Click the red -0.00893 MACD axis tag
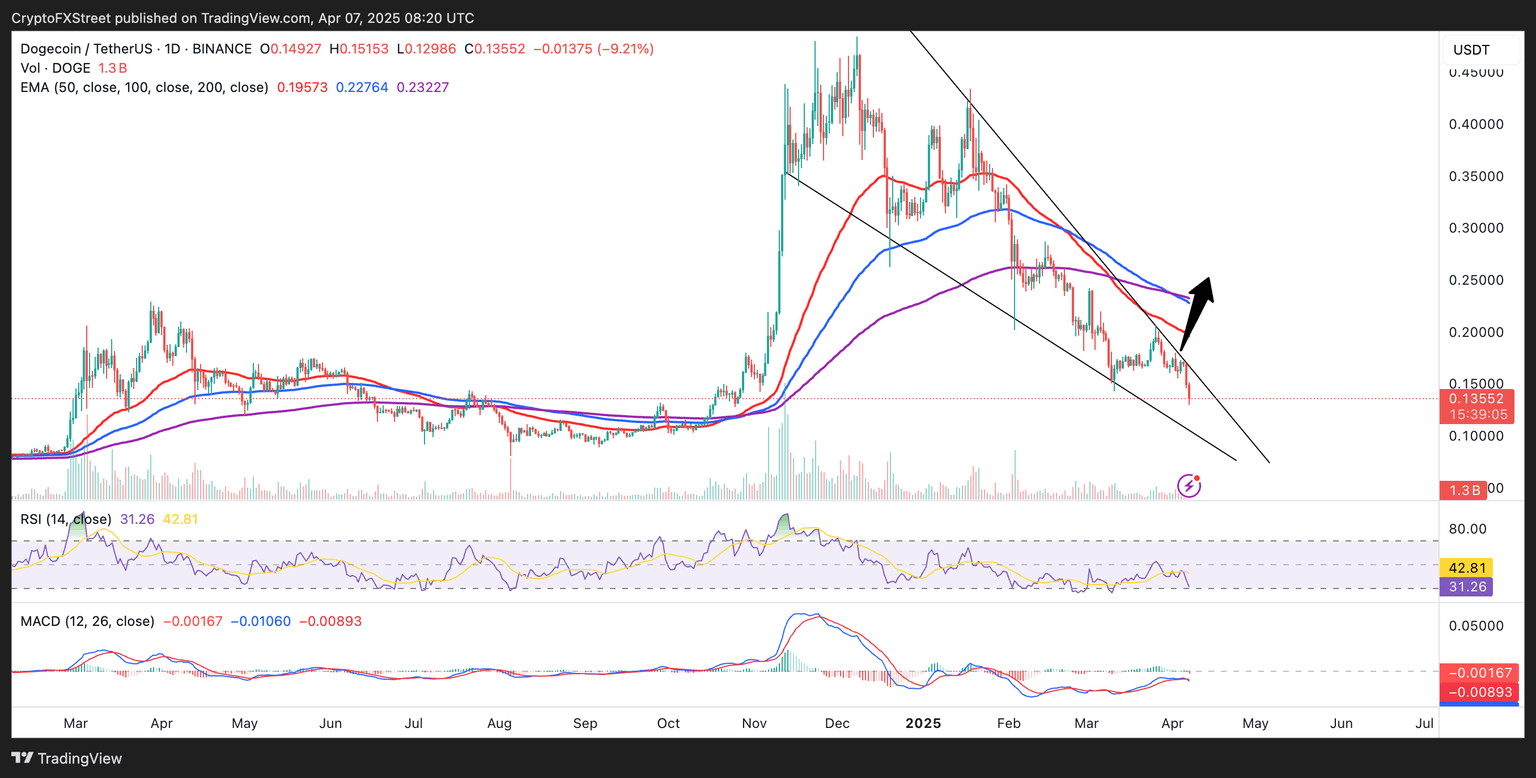This screenshot has height=778, width=1536. coord(1476,692)
